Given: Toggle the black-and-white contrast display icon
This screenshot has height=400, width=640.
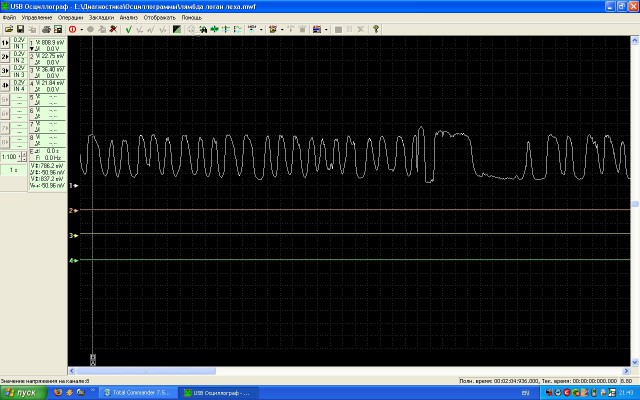Looking at the screenshot, I should coord(177,29).
